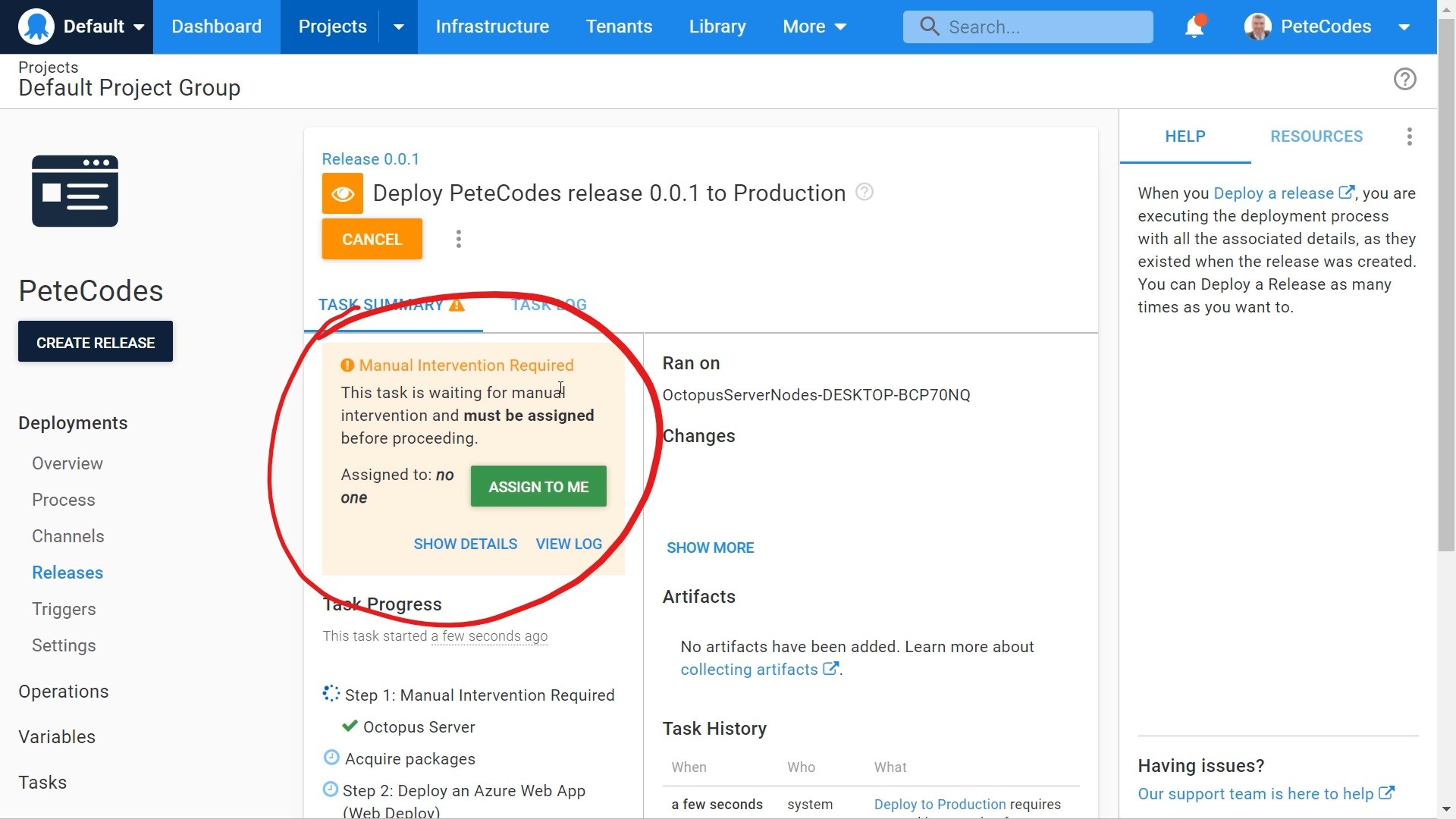Click the Deploy to Production history link
1456x819 pixels.
click(940, 805)
